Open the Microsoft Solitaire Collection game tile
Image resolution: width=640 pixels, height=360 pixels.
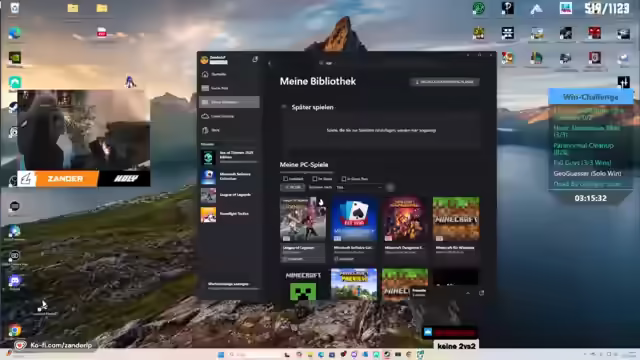[354, 229]
